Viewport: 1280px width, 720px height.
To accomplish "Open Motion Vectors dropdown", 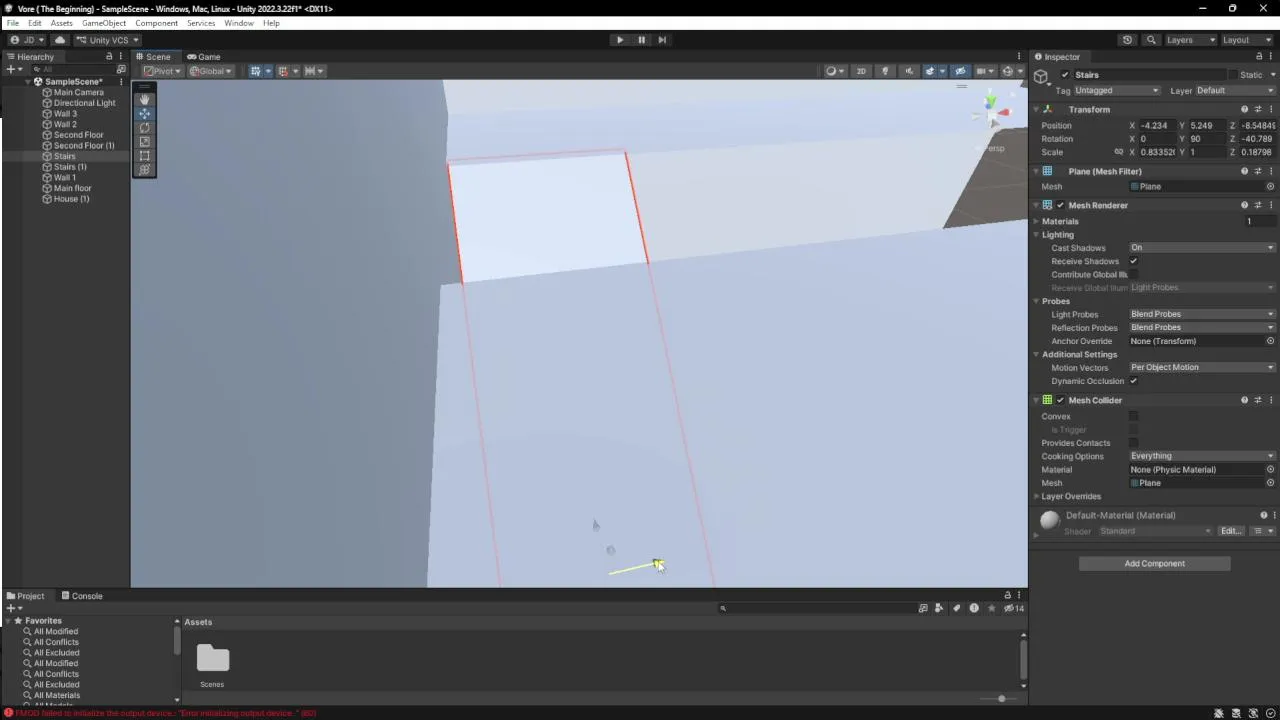I will pyautogui.click(x=1202, y=367).
